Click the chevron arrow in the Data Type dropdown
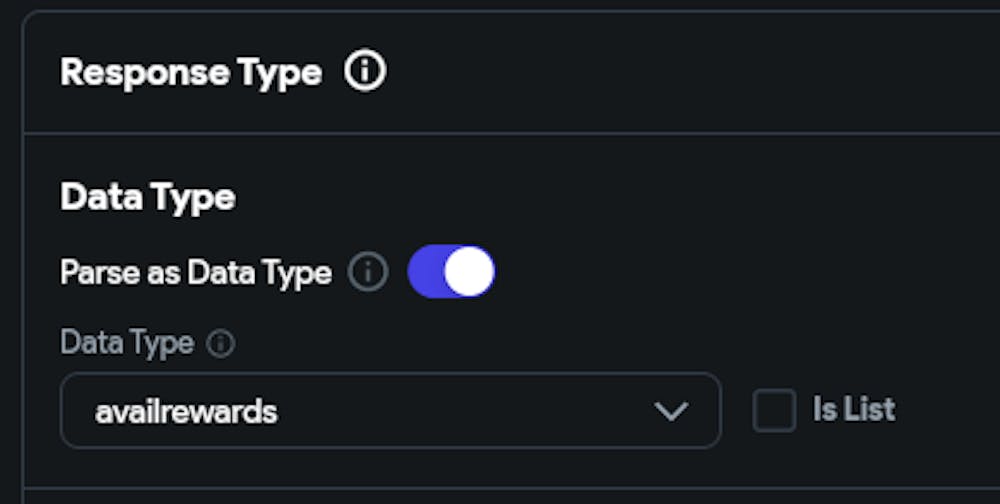The height and width of the screenshot is (504, 1000). [x=670, y=410]
